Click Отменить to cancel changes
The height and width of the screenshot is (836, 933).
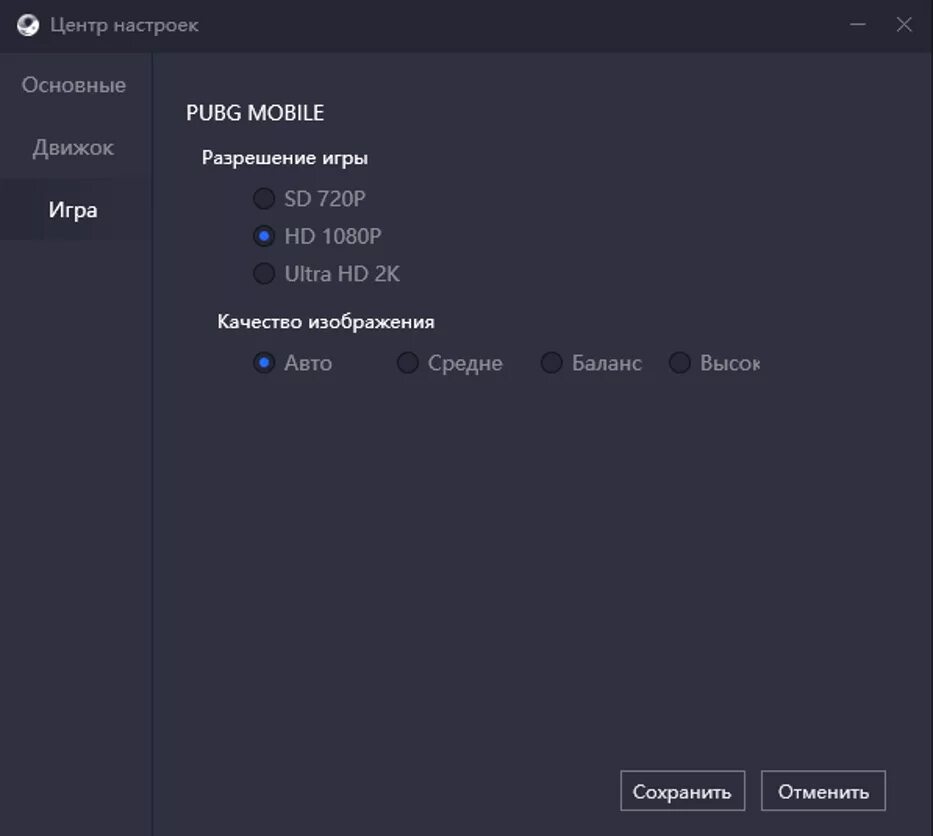point(823,792)
